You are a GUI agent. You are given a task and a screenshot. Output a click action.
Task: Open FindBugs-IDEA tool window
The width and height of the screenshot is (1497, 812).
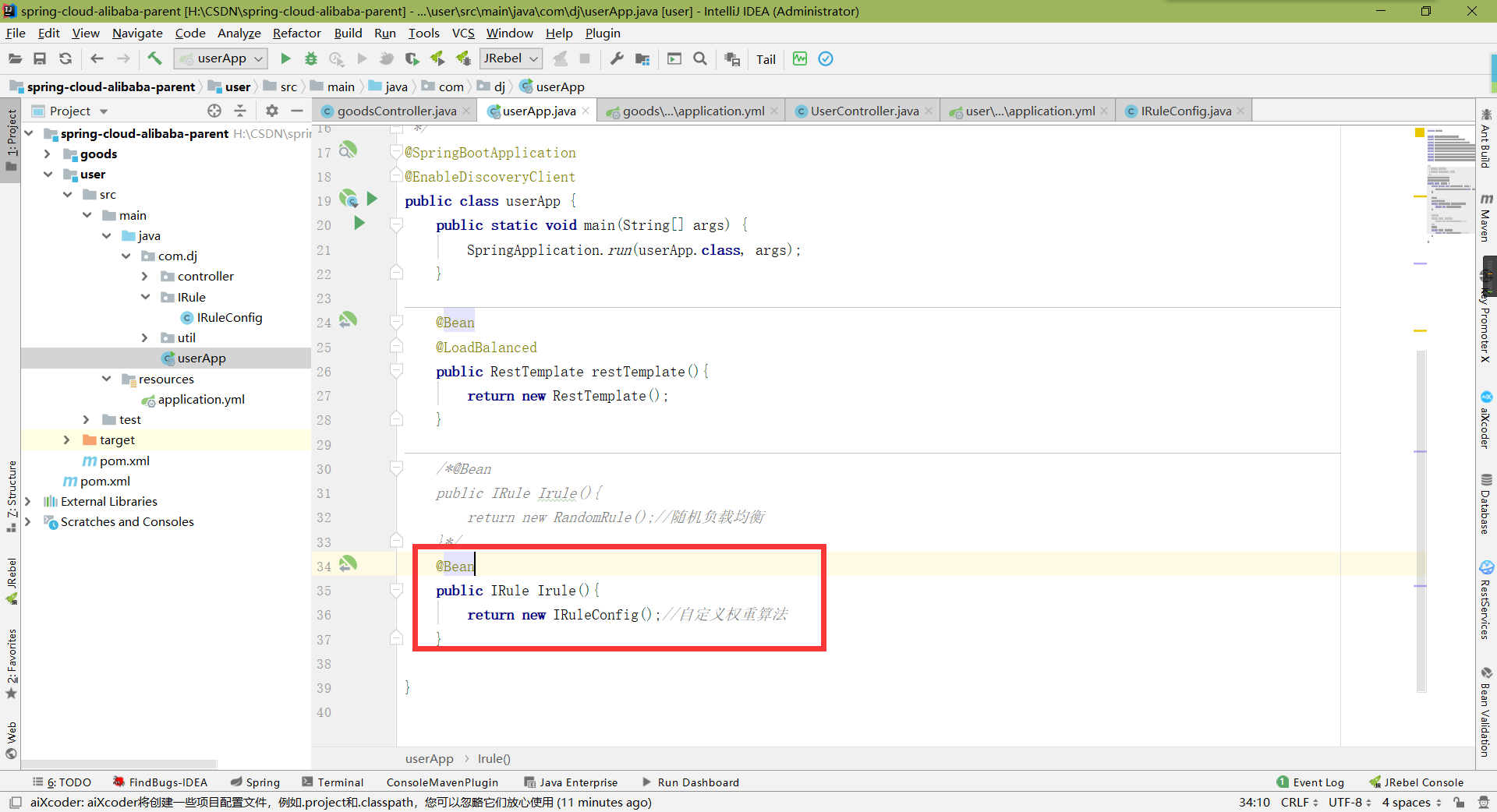[x=160, y=782]
